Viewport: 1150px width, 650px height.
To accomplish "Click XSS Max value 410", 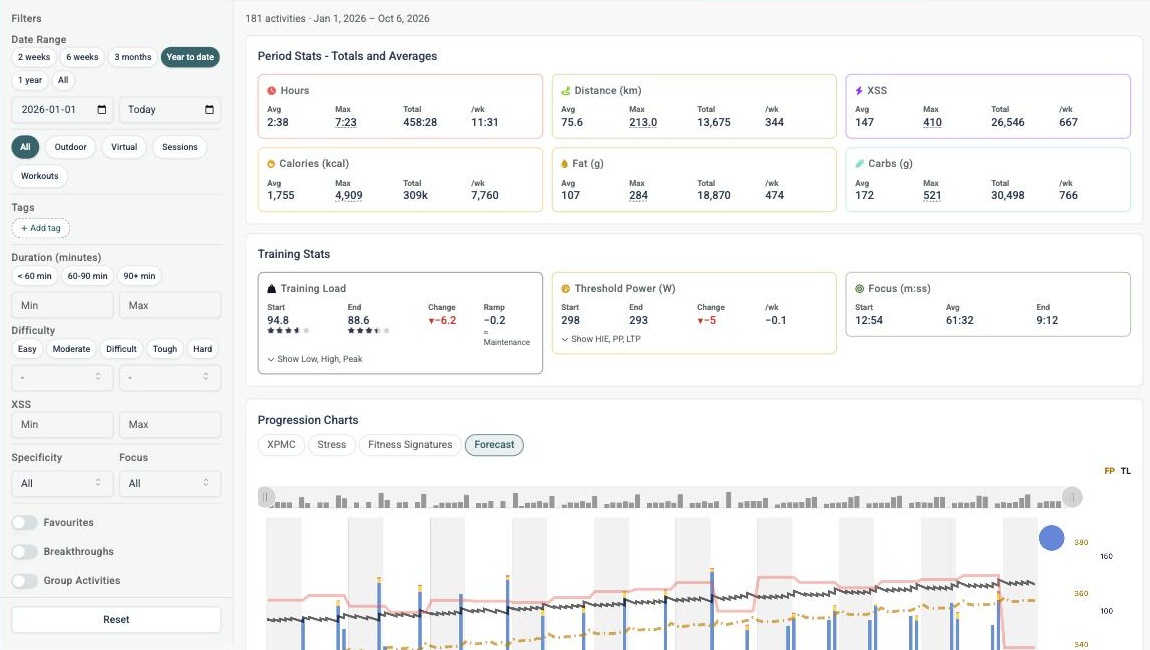I will (932, 123).
